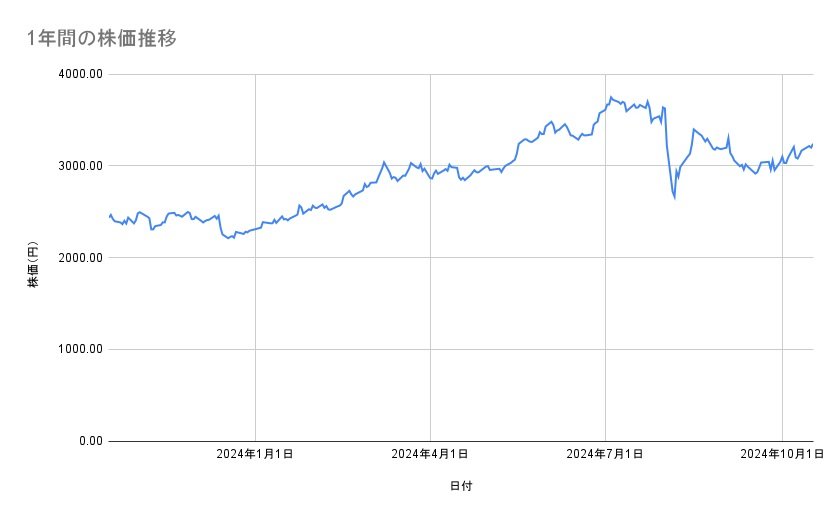
Task: Click the 4000.00 y-axis label
Action: (79, 74)
